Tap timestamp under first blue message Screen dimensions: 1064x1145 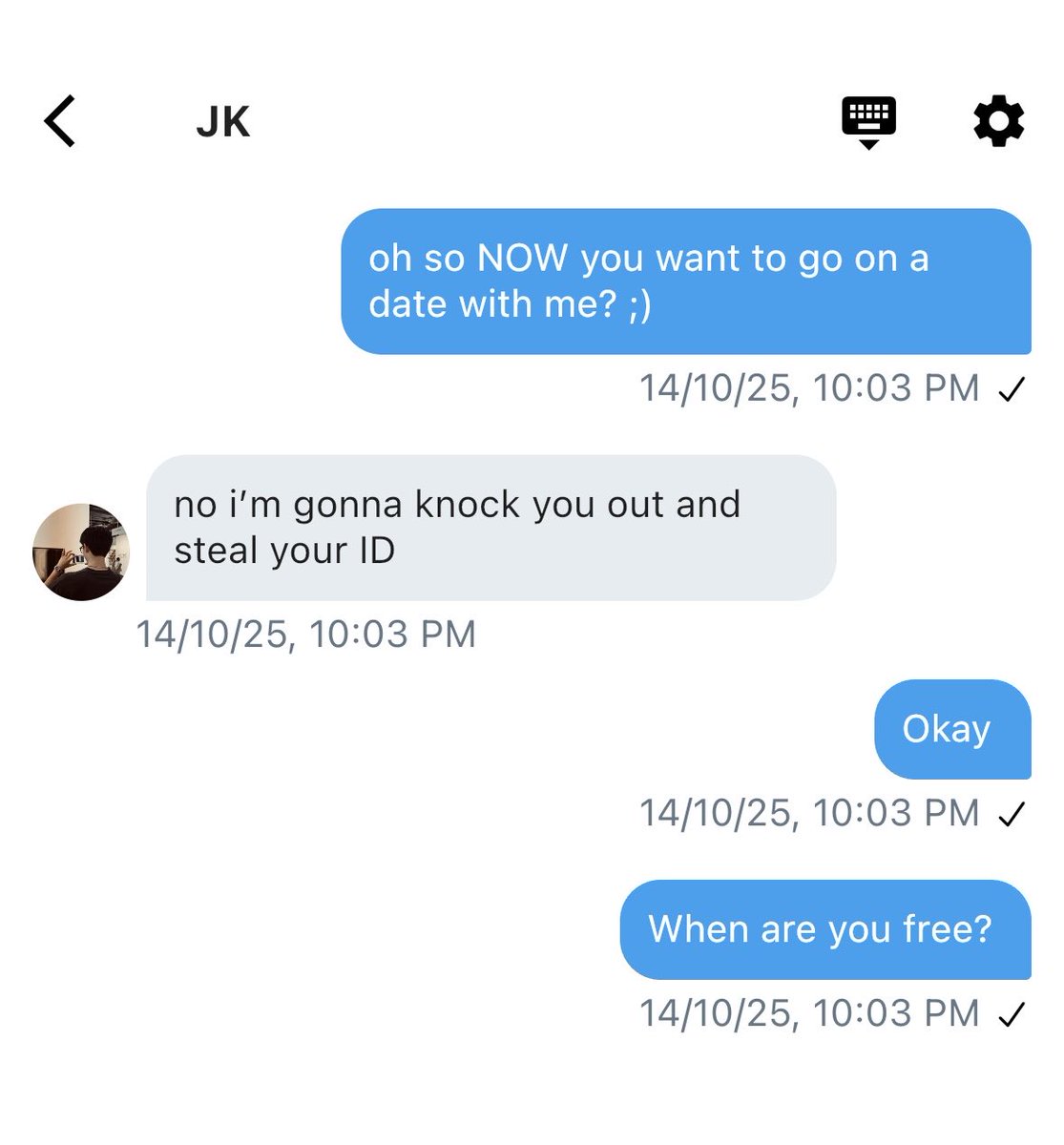click(x=809, y=388)
